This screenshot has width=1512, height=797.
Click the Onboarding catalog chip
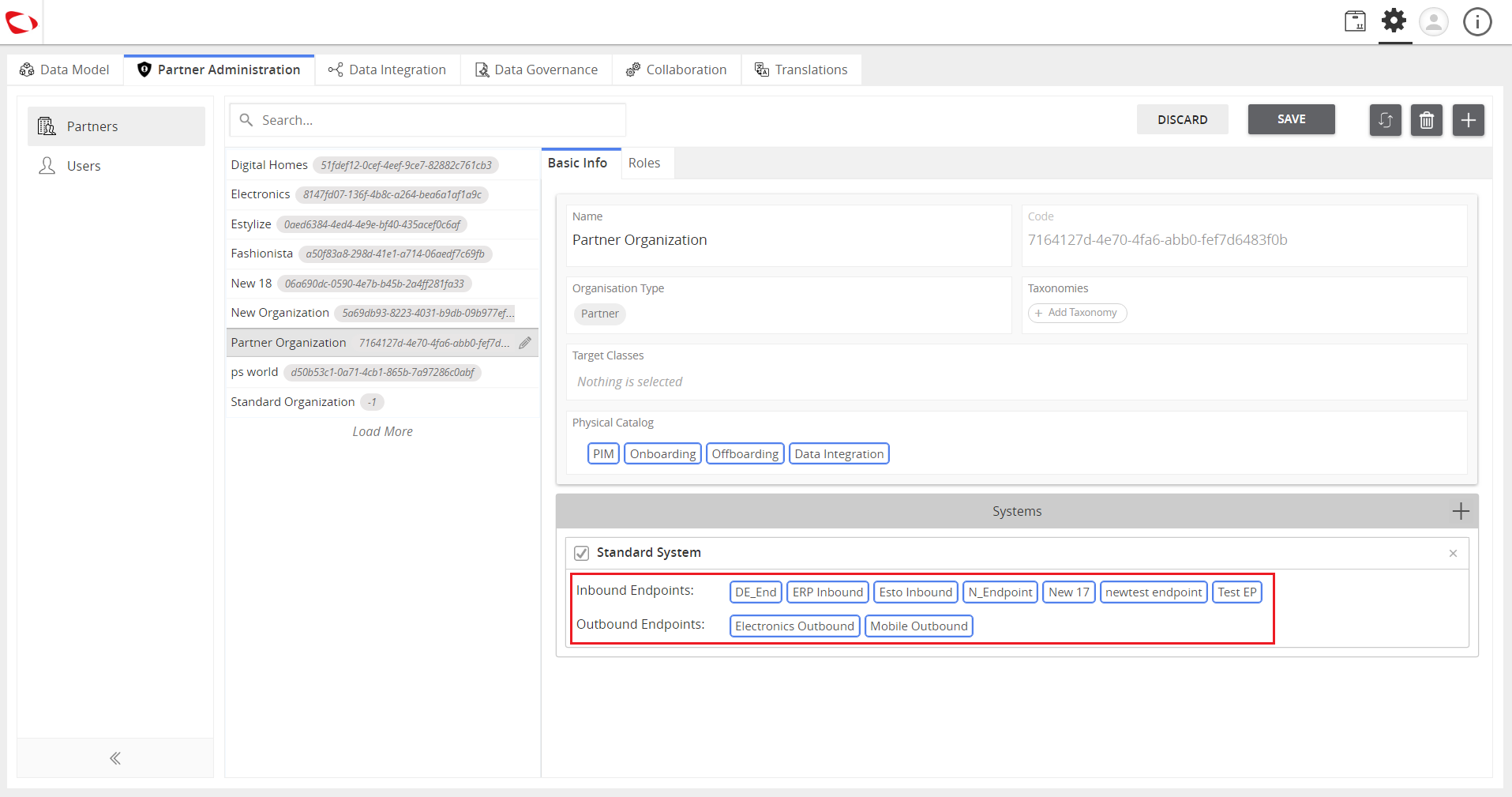[663, 453]
